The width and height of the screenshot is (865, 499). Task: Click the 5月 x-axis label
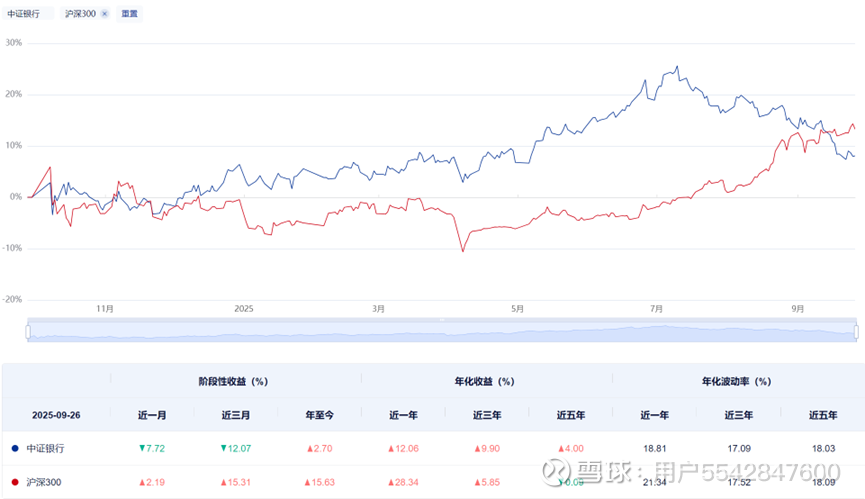click(x=517, y=309)
